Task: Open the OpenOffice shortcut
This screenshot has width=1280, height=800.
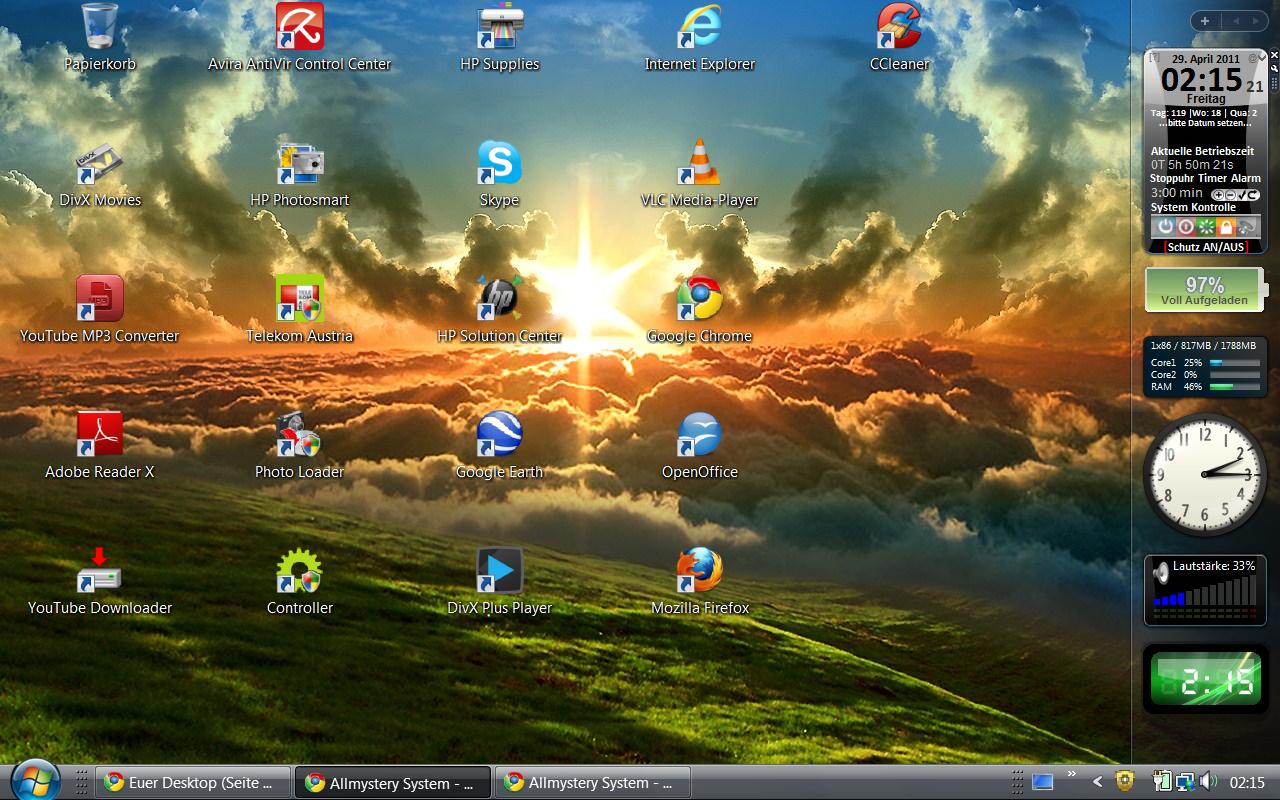Action: coord(700,446)
